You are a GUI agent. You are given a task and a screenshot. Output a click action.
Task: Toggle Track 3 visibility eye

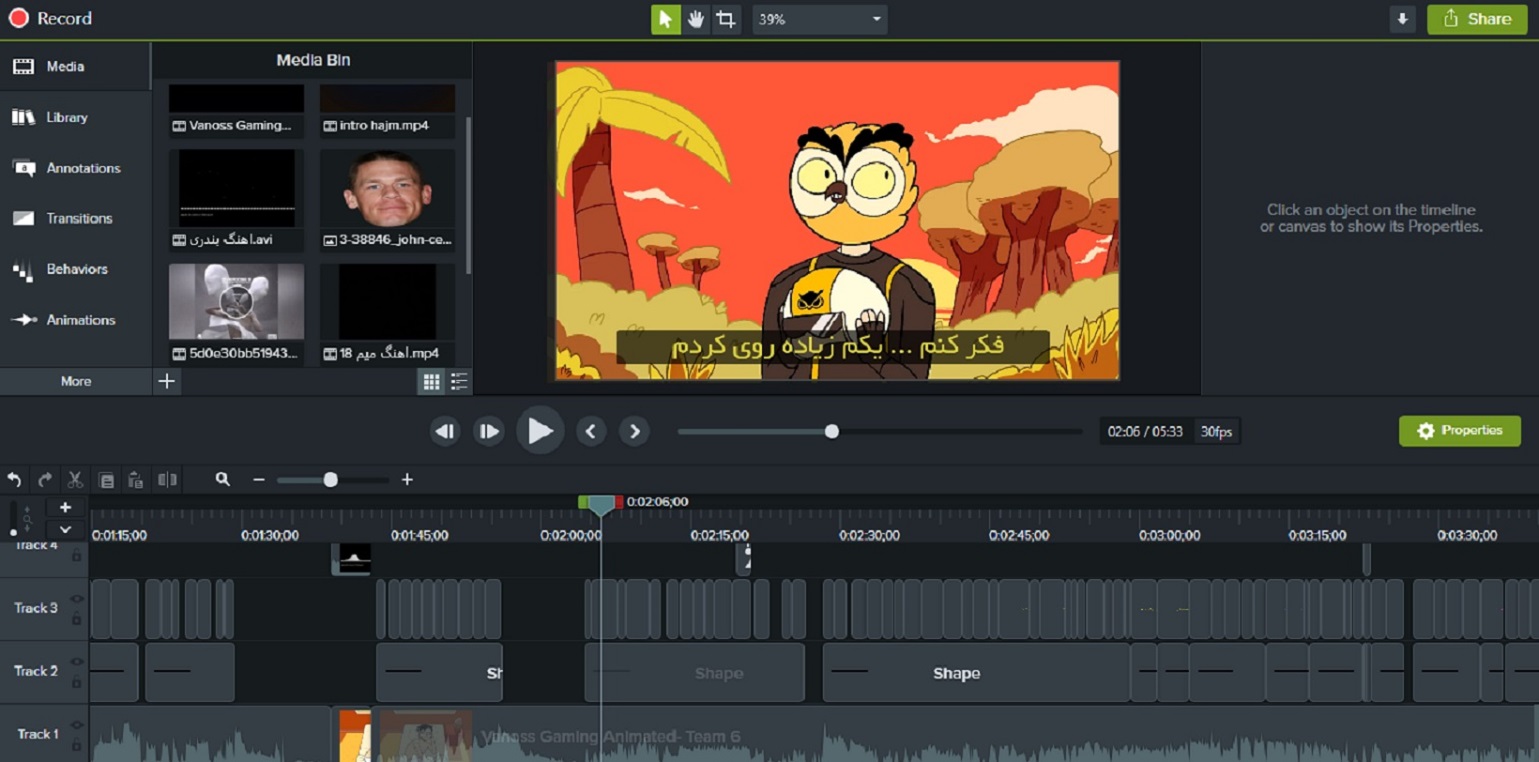[x=76, y=600]
